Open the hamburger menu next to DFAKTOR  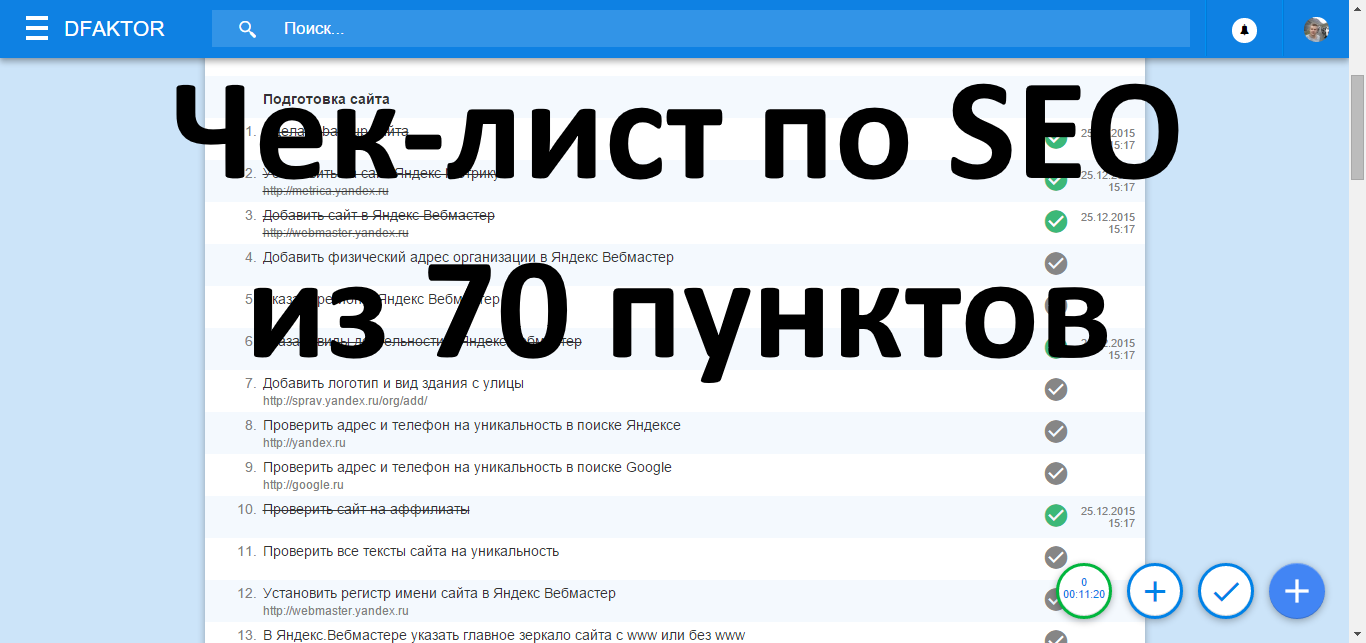pyautogui.click(x=37, y=29)
